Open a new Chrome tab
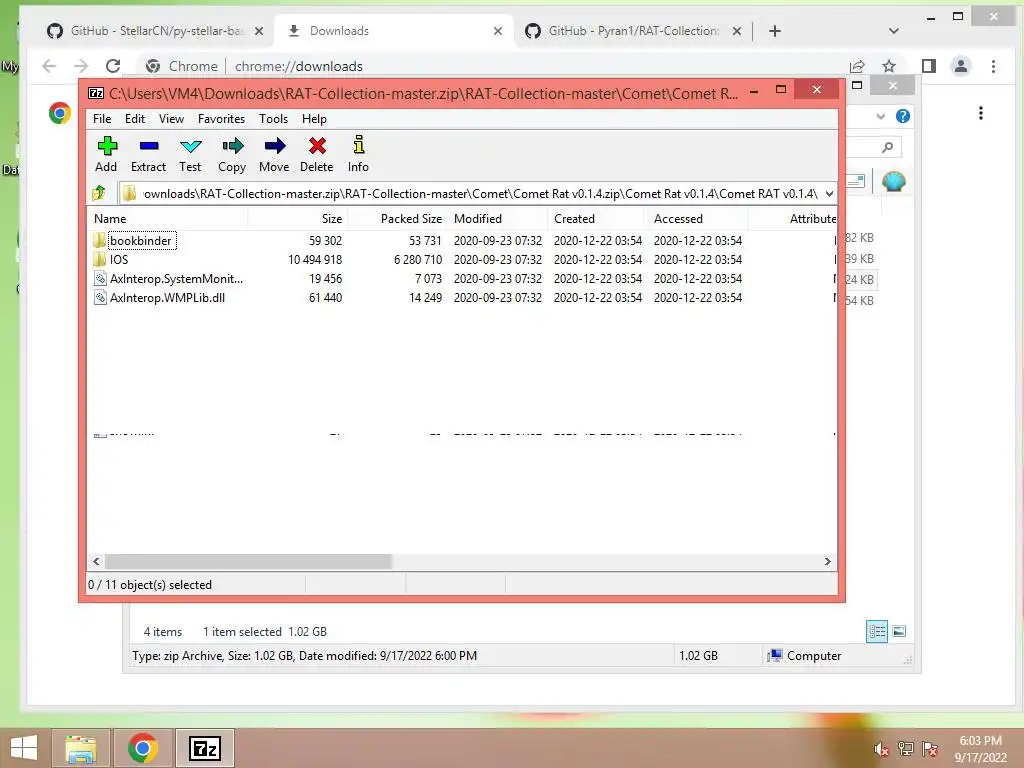Screen dimensions: 1024x768 pyautogui.click(x=775, y=31)
